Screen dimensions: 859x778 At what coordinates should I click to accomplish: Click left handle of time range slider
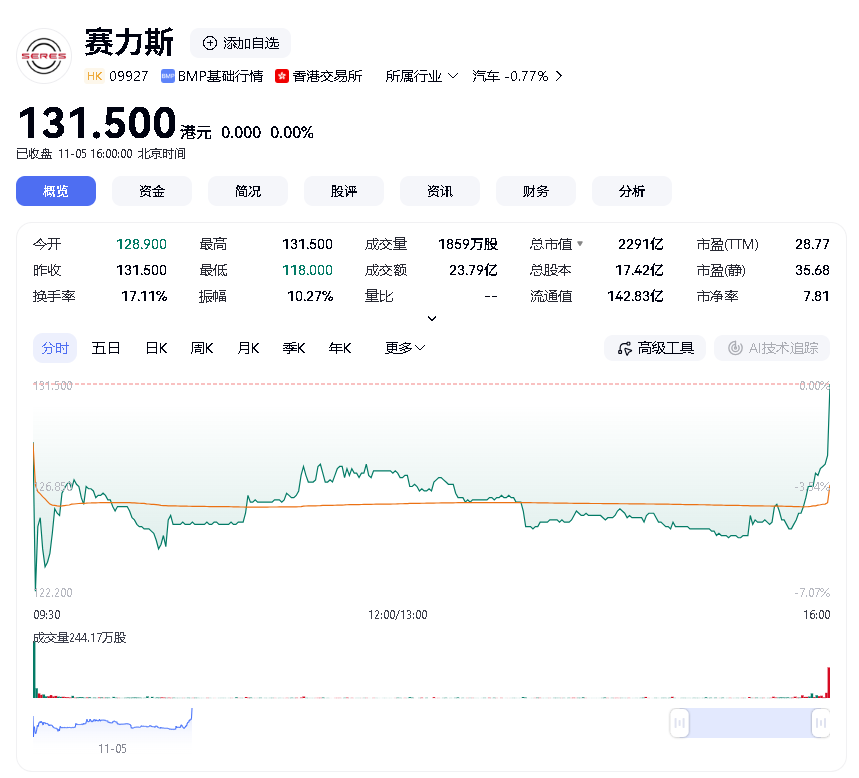[x=679, y=723]
